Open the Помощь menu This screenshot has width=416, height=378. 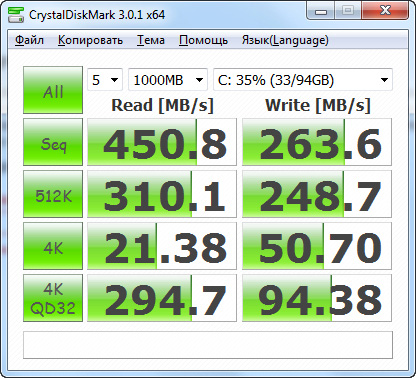click(x=203, y=40)
